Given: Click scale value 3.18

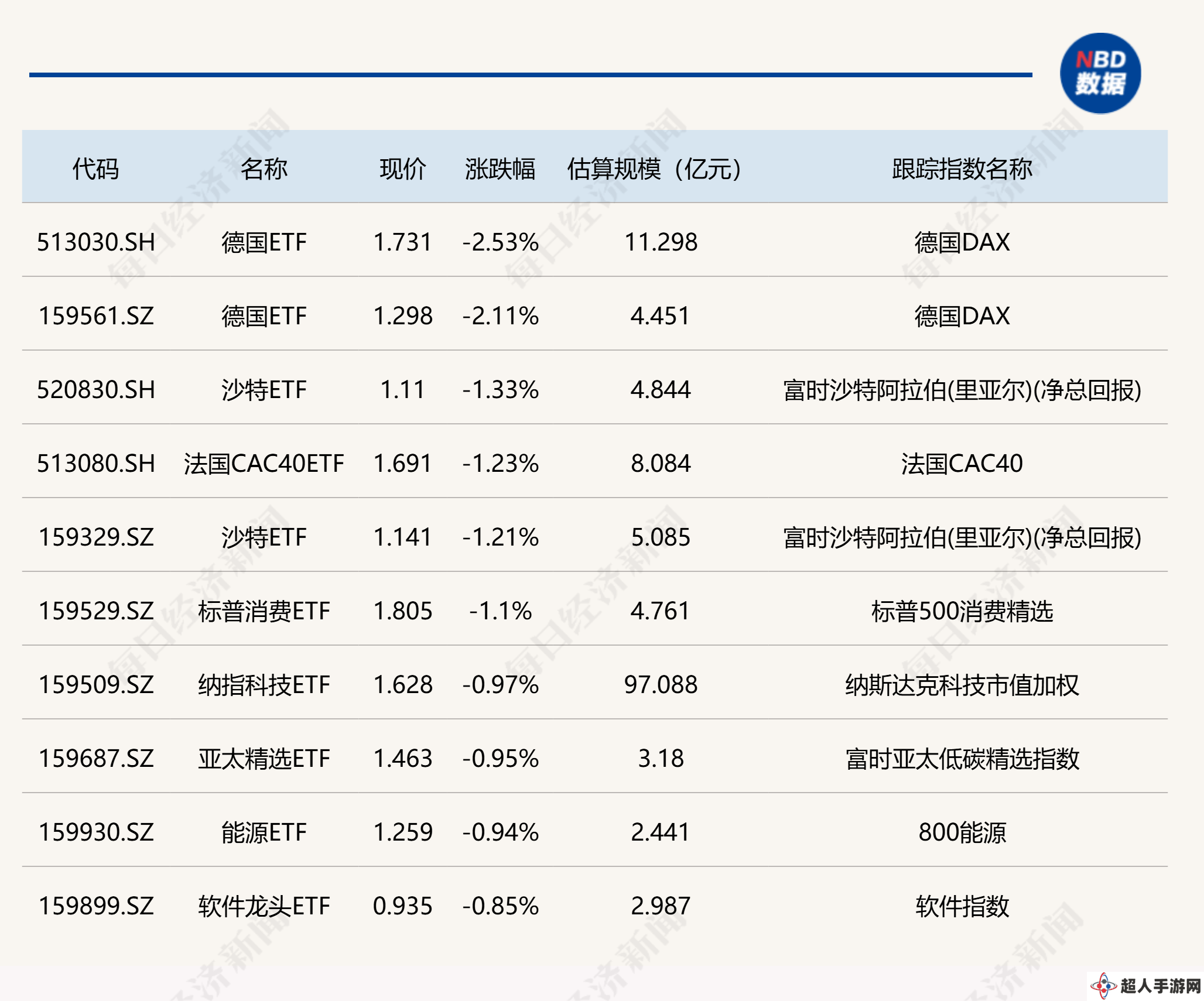Looking at the screenshot, I should pos(661,758).
